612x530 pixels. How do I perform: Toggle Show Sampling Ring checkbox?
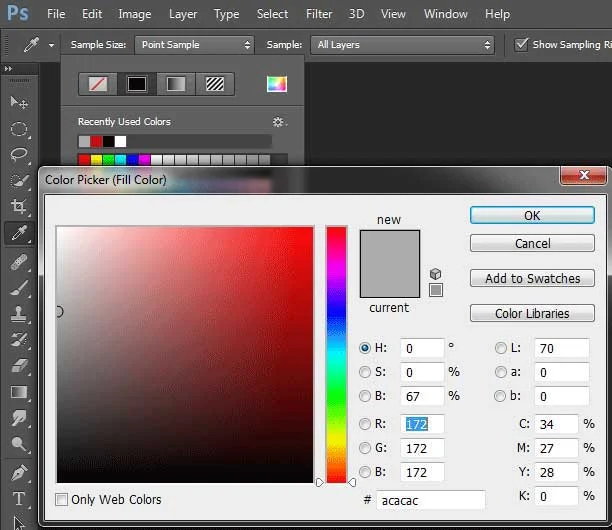[521, 44]
